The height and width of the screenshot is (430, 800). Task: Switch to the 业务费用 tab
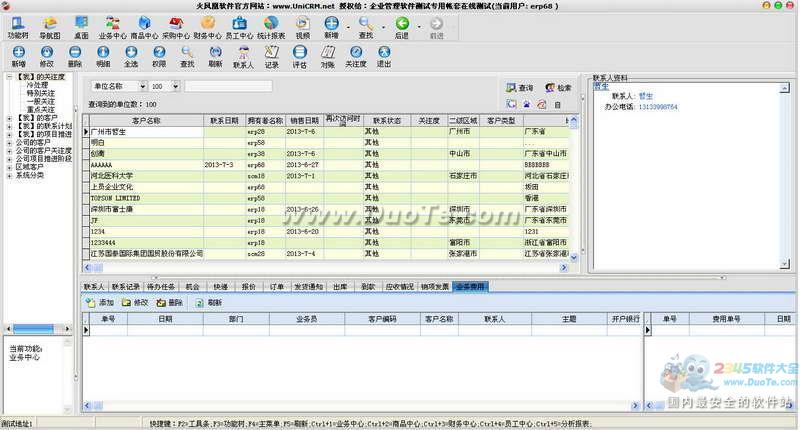click(x=470, y=287)
